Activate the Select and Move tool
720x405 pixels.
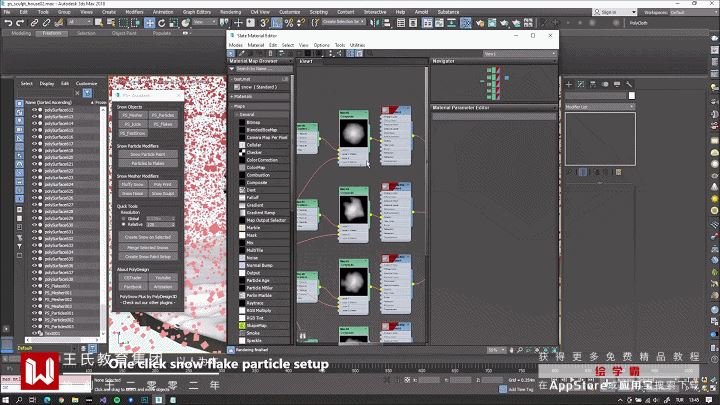point(149,22)
